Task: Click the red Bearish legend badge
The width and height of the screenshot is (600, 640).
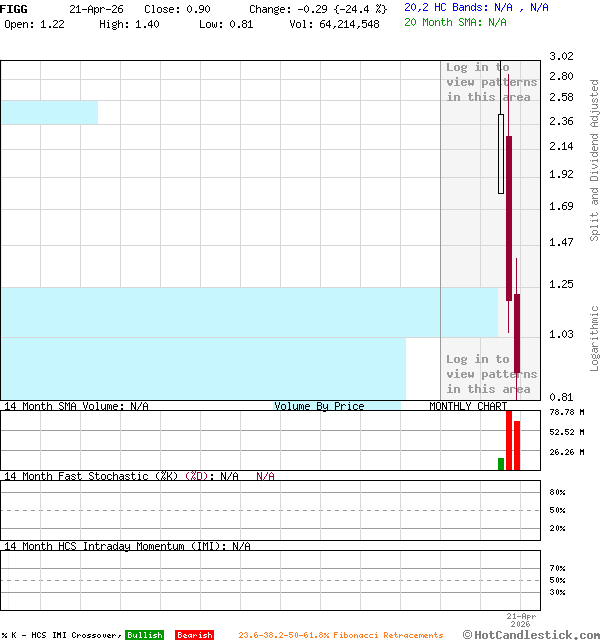Action: pos(194,635)
